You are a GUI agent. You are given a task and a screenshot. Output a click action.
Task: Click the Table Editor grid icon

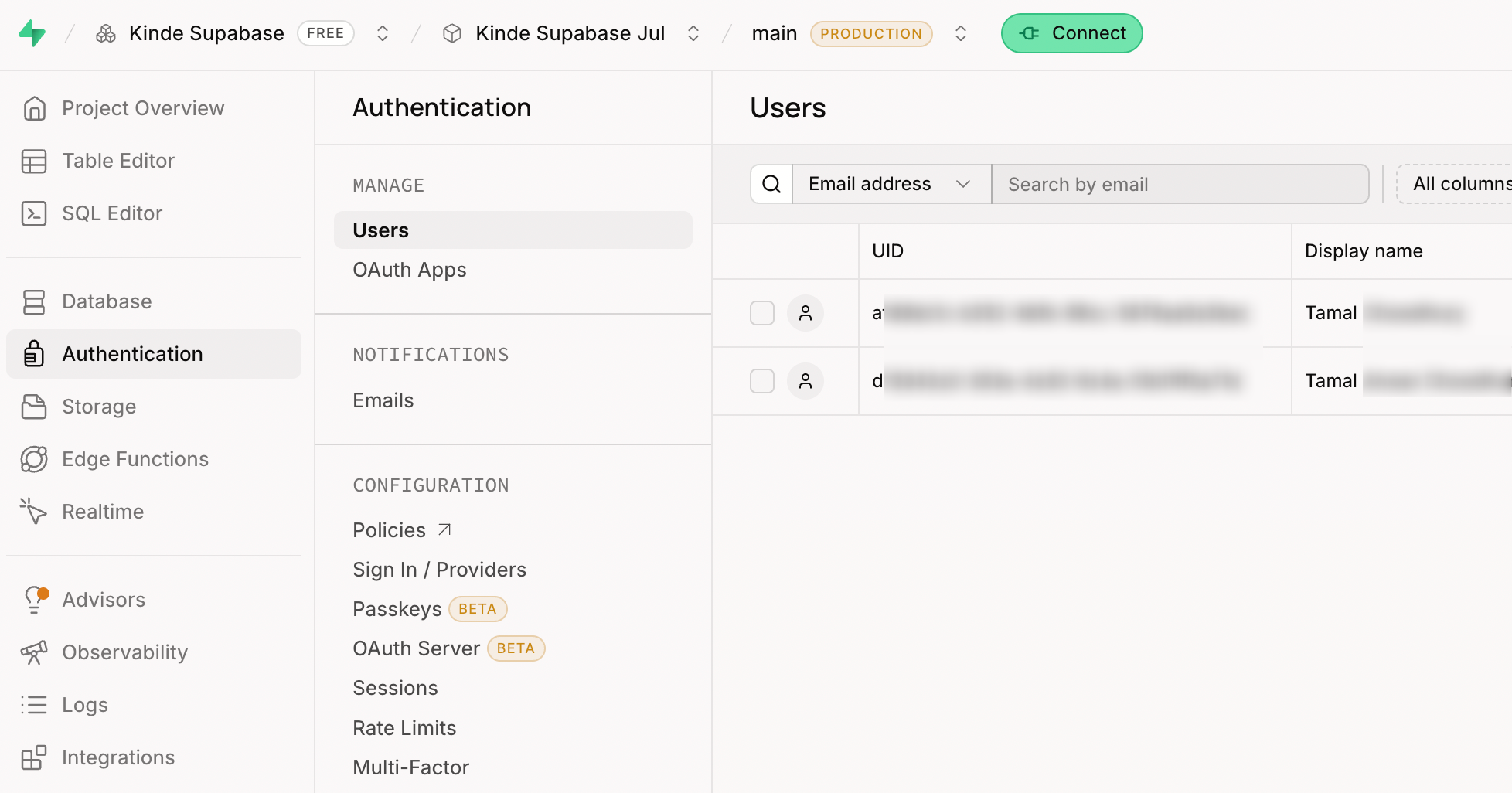pyautogui.click(x=34, y=161)
